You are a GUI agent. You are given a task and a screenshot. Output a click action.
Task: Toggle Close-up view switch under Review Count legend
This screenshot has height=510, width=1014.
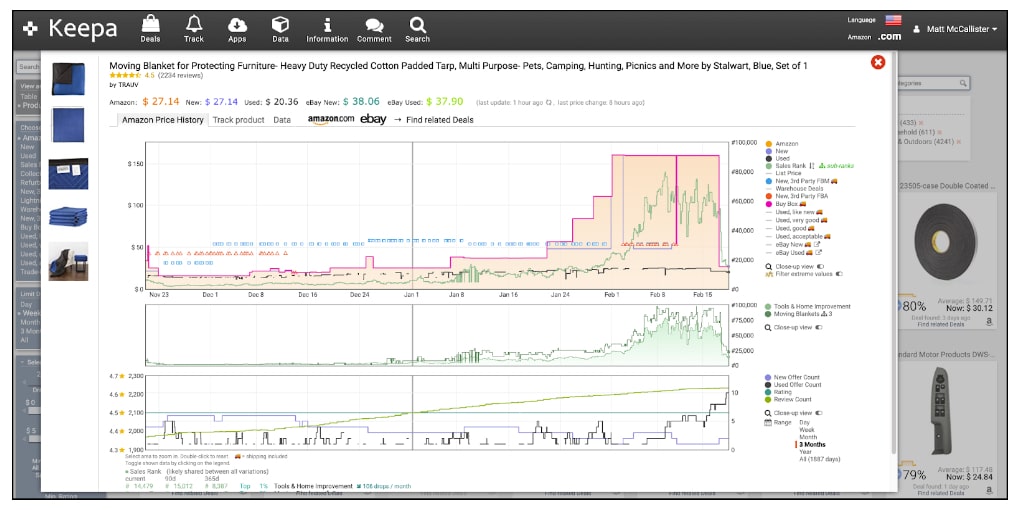pos(820,413)
